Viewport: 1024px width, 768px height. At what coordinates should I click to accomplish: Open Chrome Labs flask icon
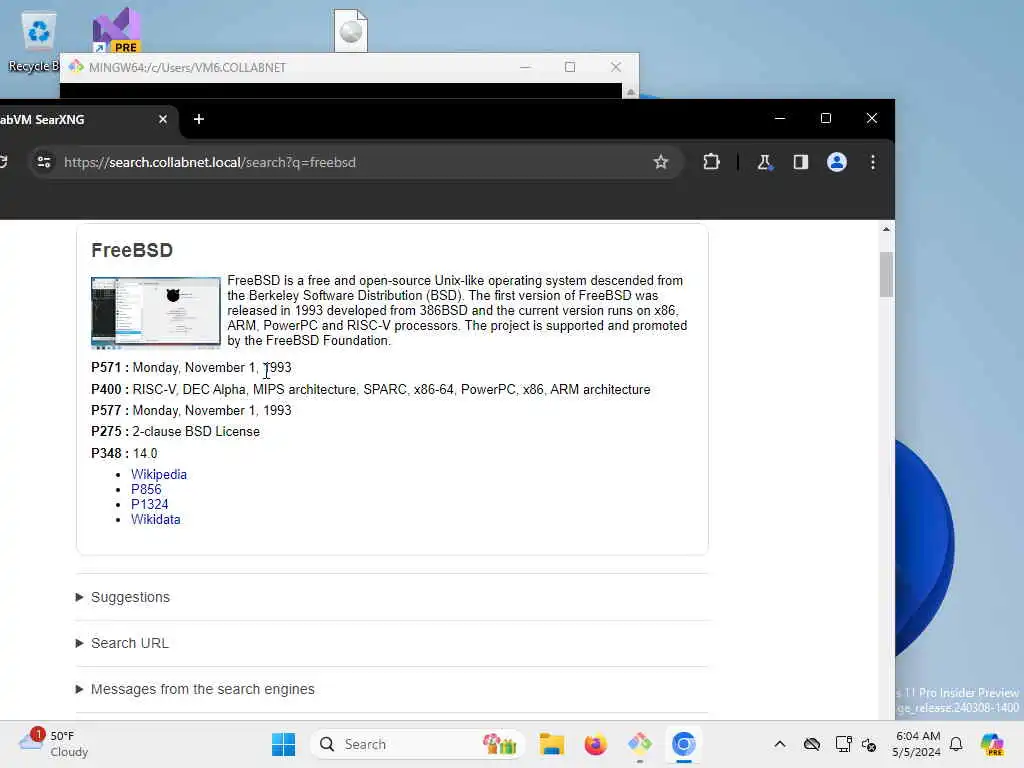tap(764, 162)
